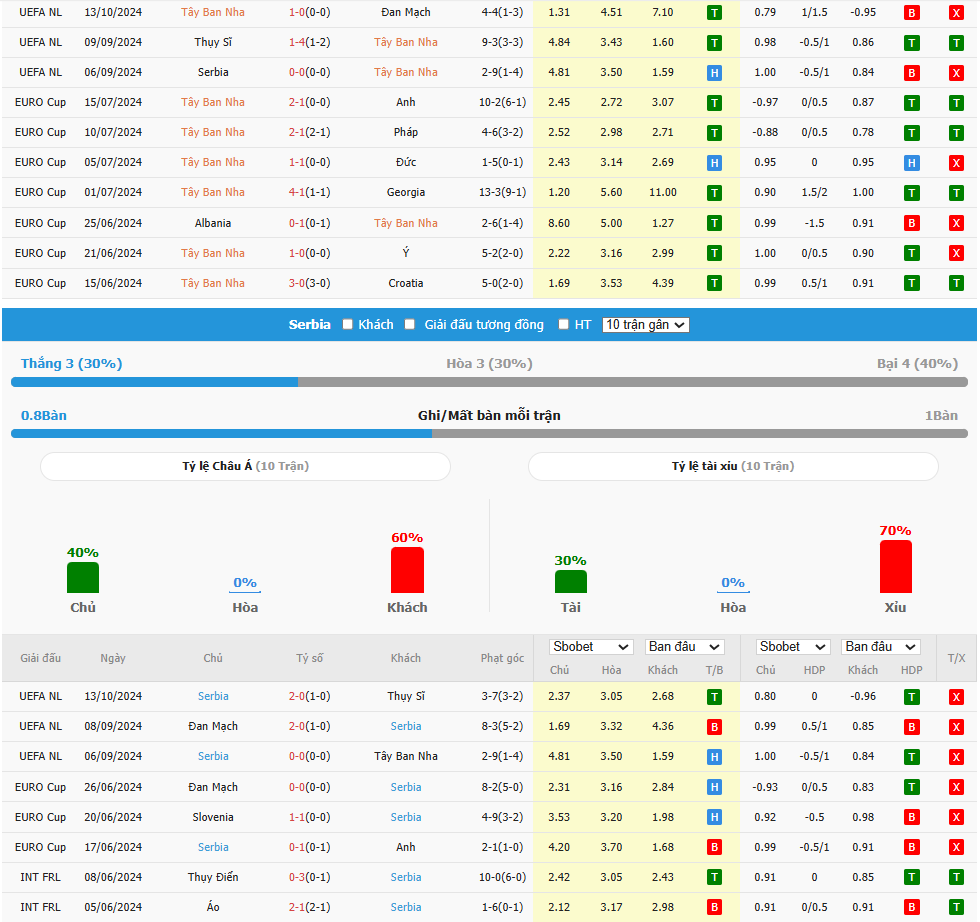Click the red B handicap badge in the Albania 25/06/2024 row
Screen dimensions: 980x922
pos(911,223)
